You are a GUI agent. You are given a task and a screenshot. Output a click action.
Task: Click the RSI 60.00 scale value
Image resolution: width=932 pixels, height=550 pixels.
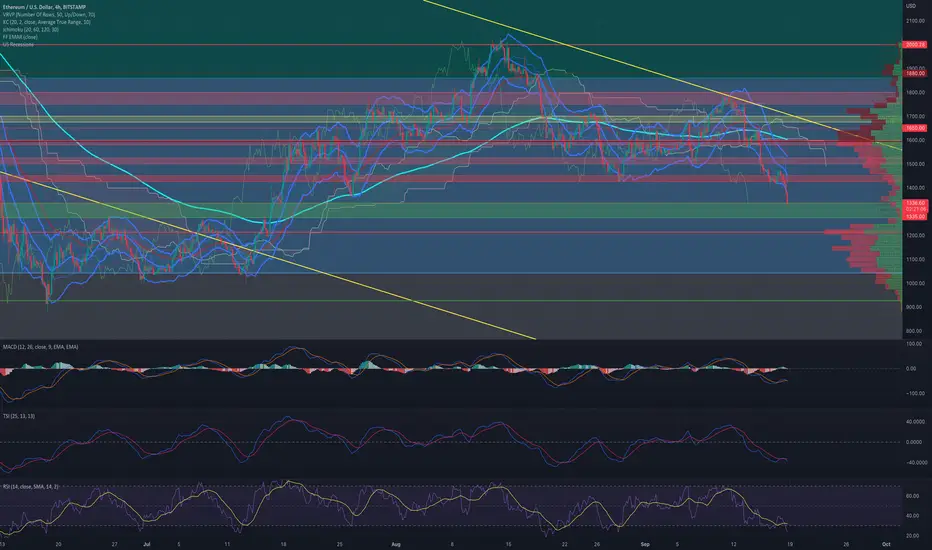point(912,496)
